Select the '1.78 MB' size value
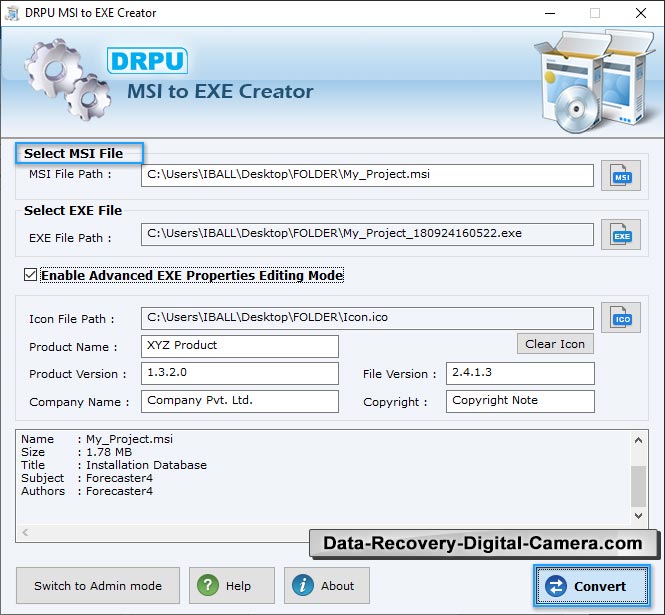The height and width of the screenshot is (615, 665). pos(109,452)
